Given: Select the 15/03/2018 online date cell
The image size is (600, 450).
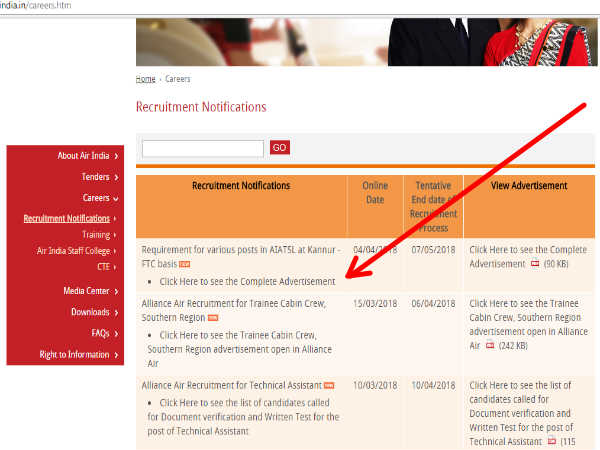Looking at the screenshot, I should [375, 303].
